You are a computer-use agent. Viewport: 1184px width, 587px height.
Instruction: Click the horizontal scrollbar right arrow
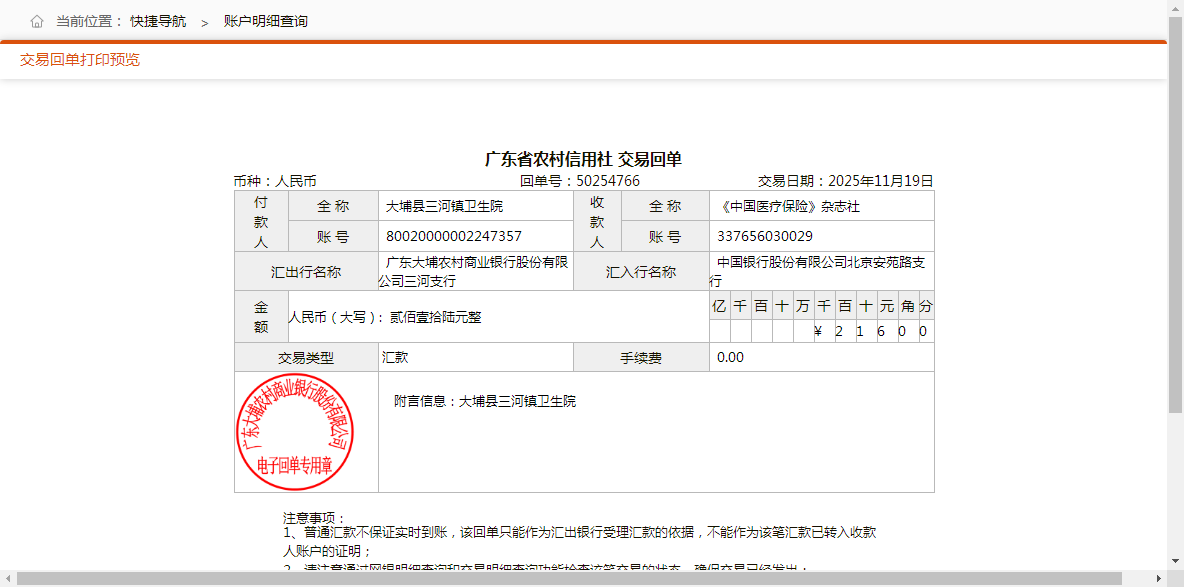[x=1159, y=579]
